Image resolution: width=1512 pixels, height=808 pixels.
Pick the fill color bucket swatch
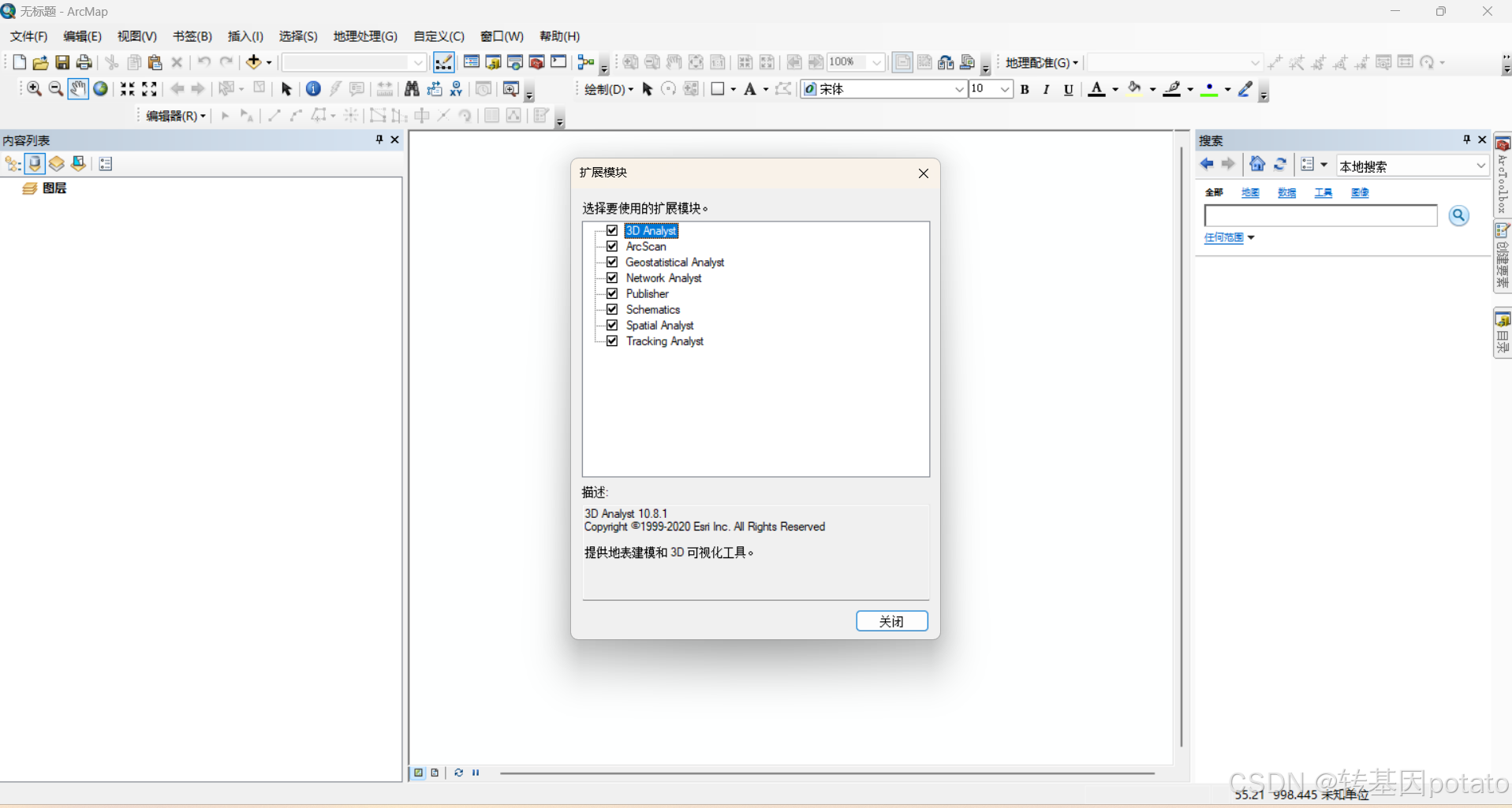[x=1134, y=89]
